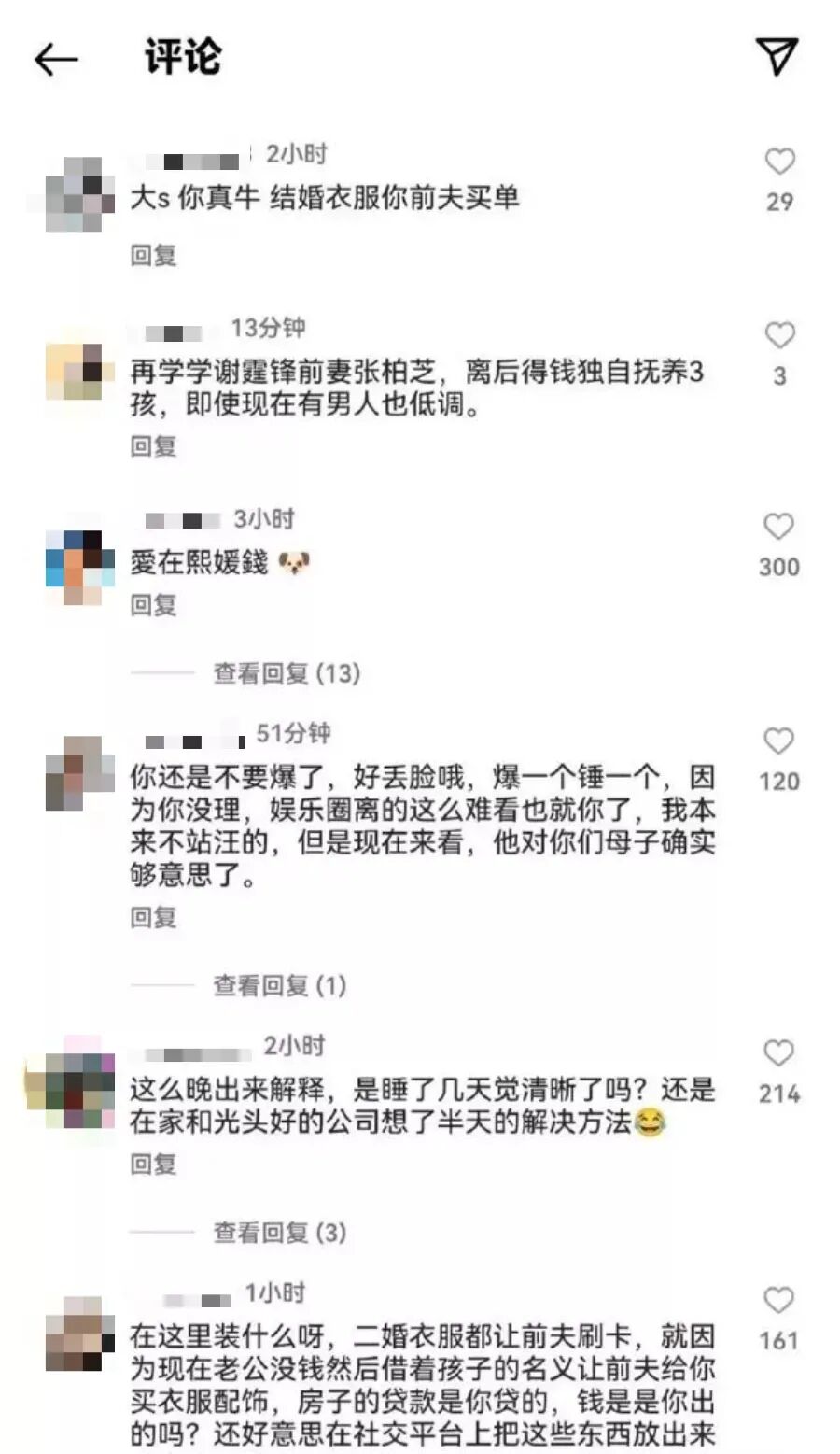Expand 查看回复 (1) replies

point(280,986)
